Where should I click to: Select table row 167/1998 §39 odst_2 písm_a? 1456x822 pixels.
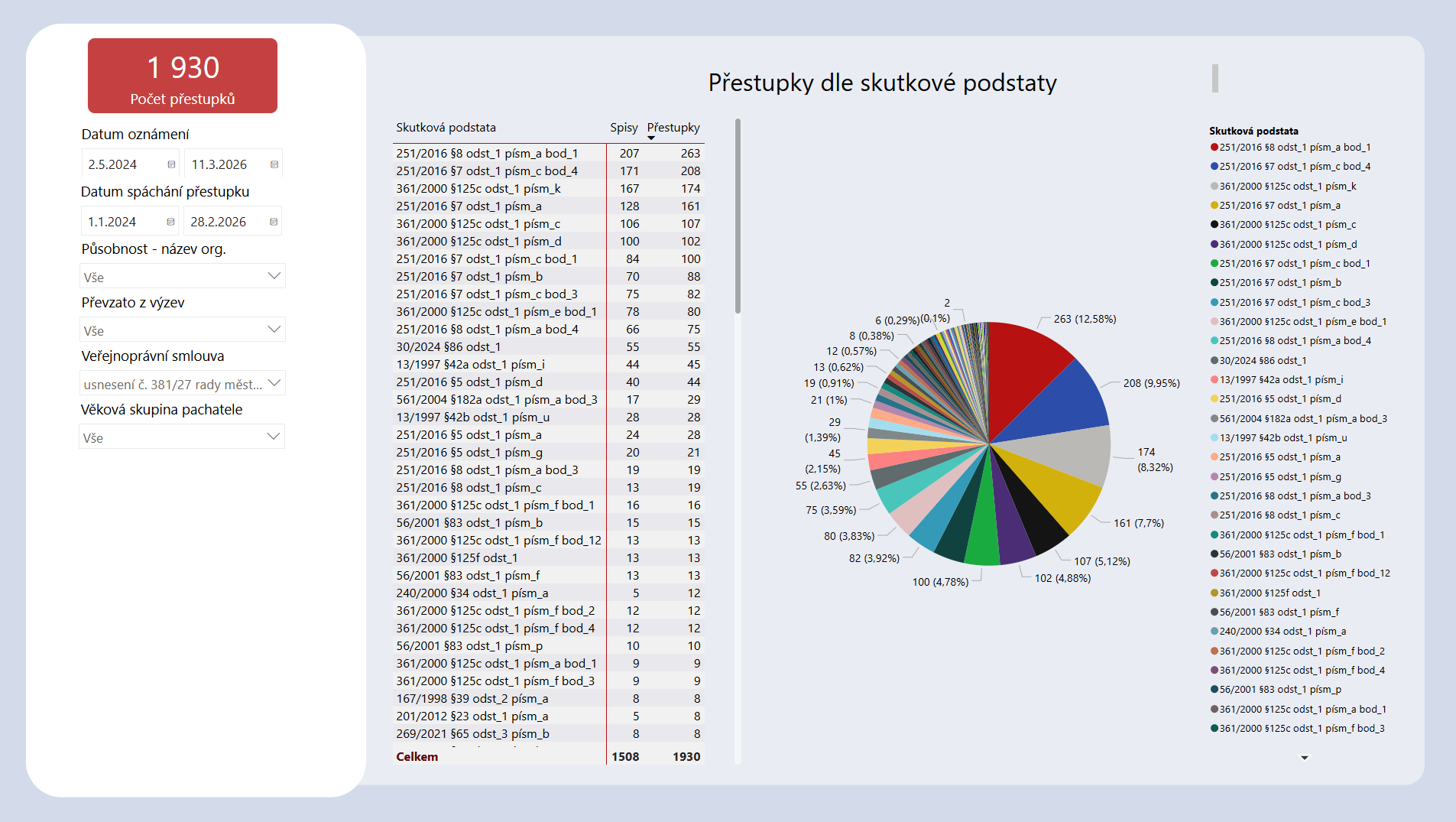pyautogui.click(x=548, y=699)
